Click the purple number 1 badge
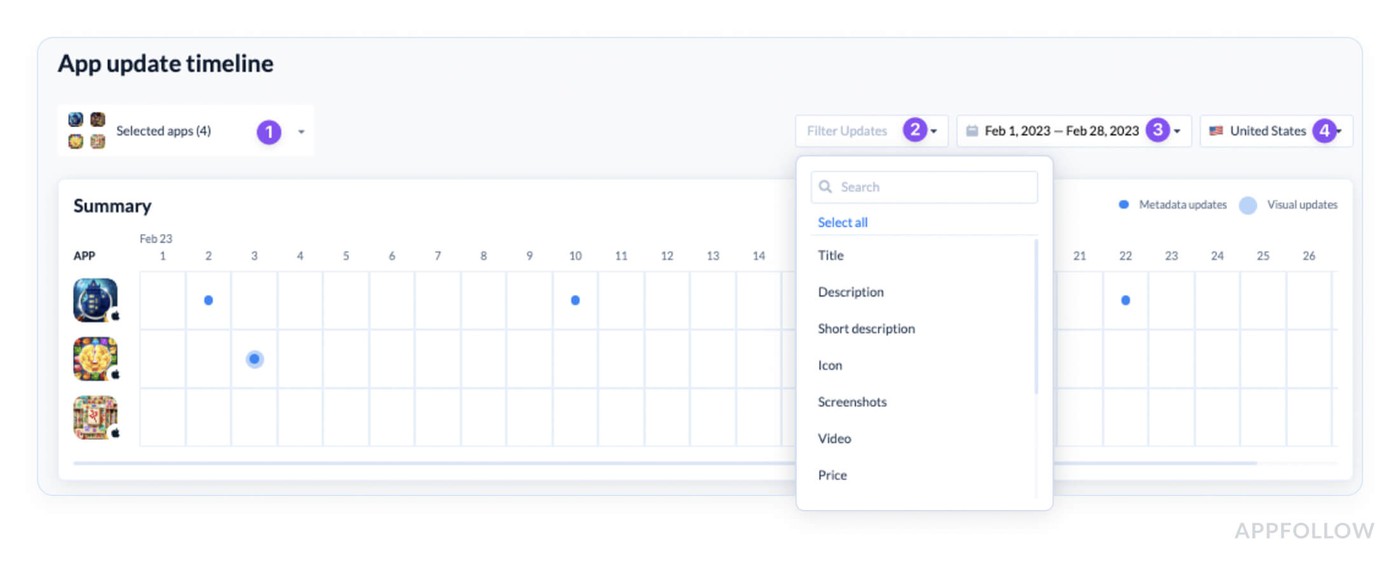 tap(269, 131)
